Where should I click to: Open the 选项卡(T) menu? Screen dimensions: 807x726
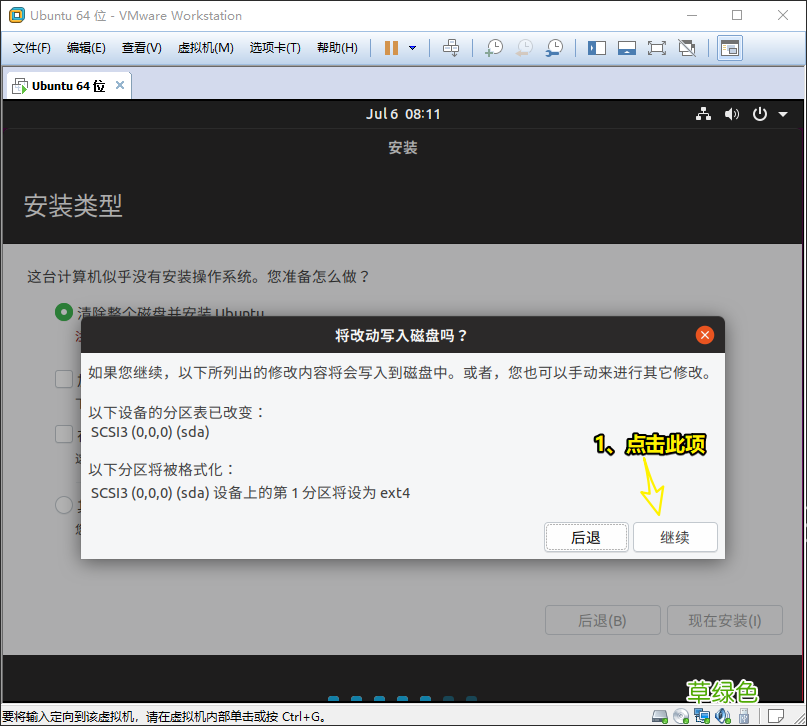point(275,48)
